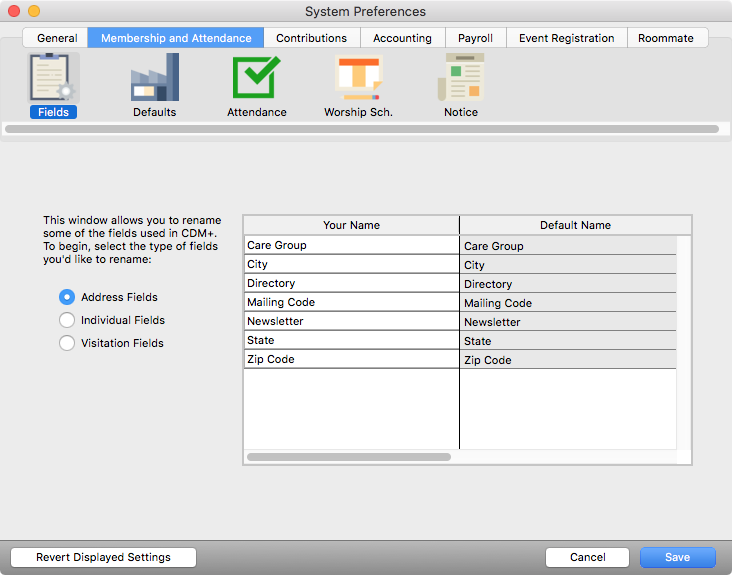The image size is (732, 575).
Task: Switch to the General tab
Action: (57, 38)
